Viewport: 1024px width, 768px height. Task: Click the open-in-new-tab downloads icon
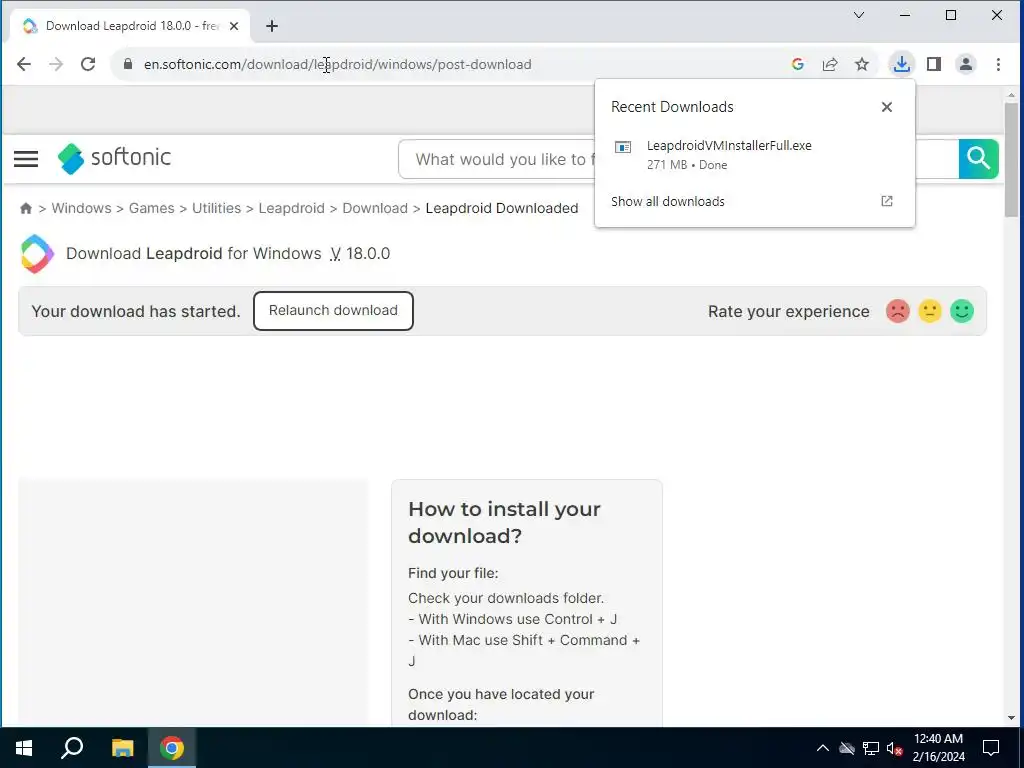tap(886, 201)
